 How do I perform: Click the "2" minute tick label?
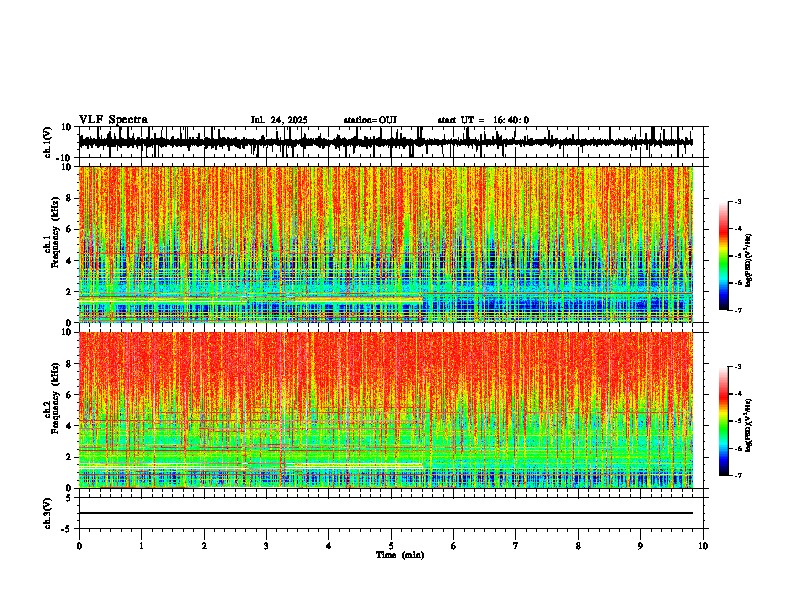(x=204, y=546)
